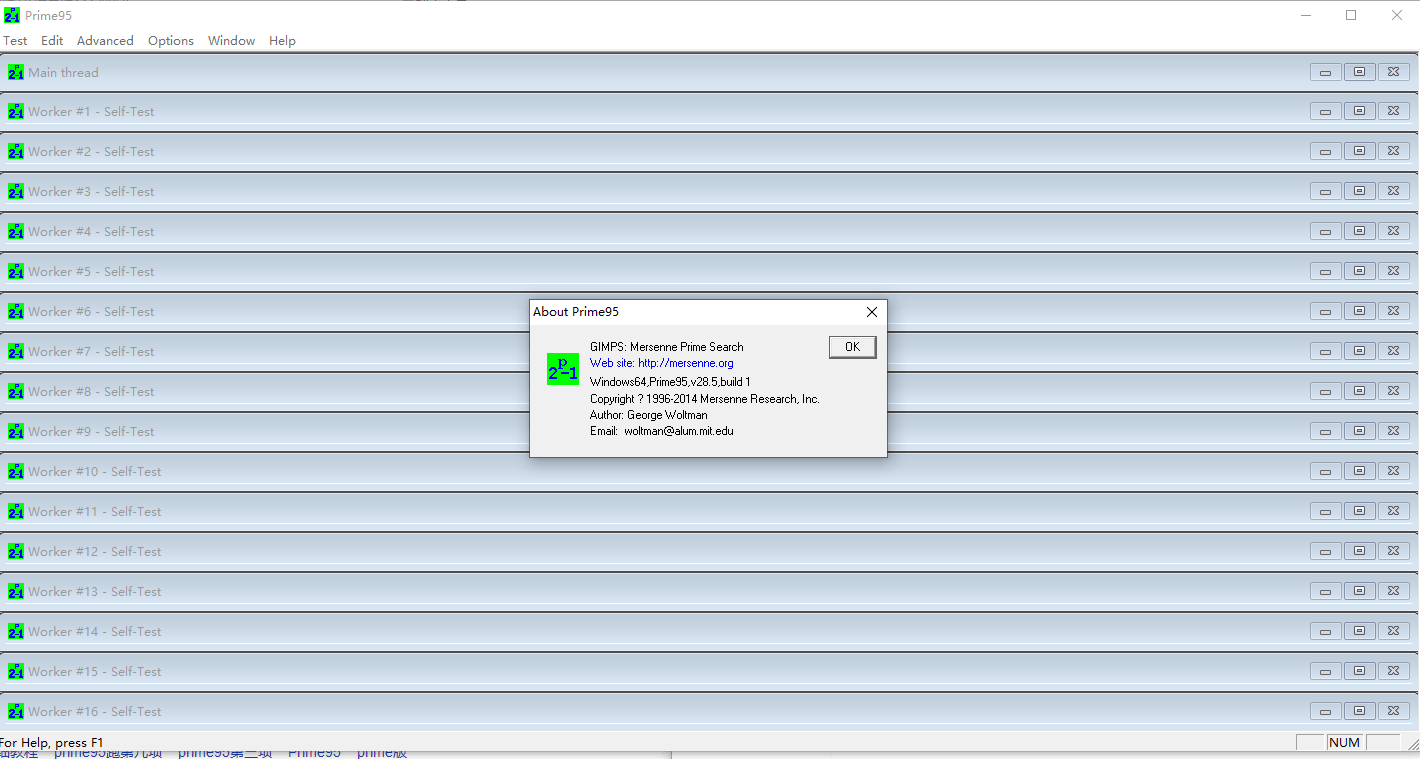
Task: Close the Worker #3 window
Action: tap(1393, 191)
